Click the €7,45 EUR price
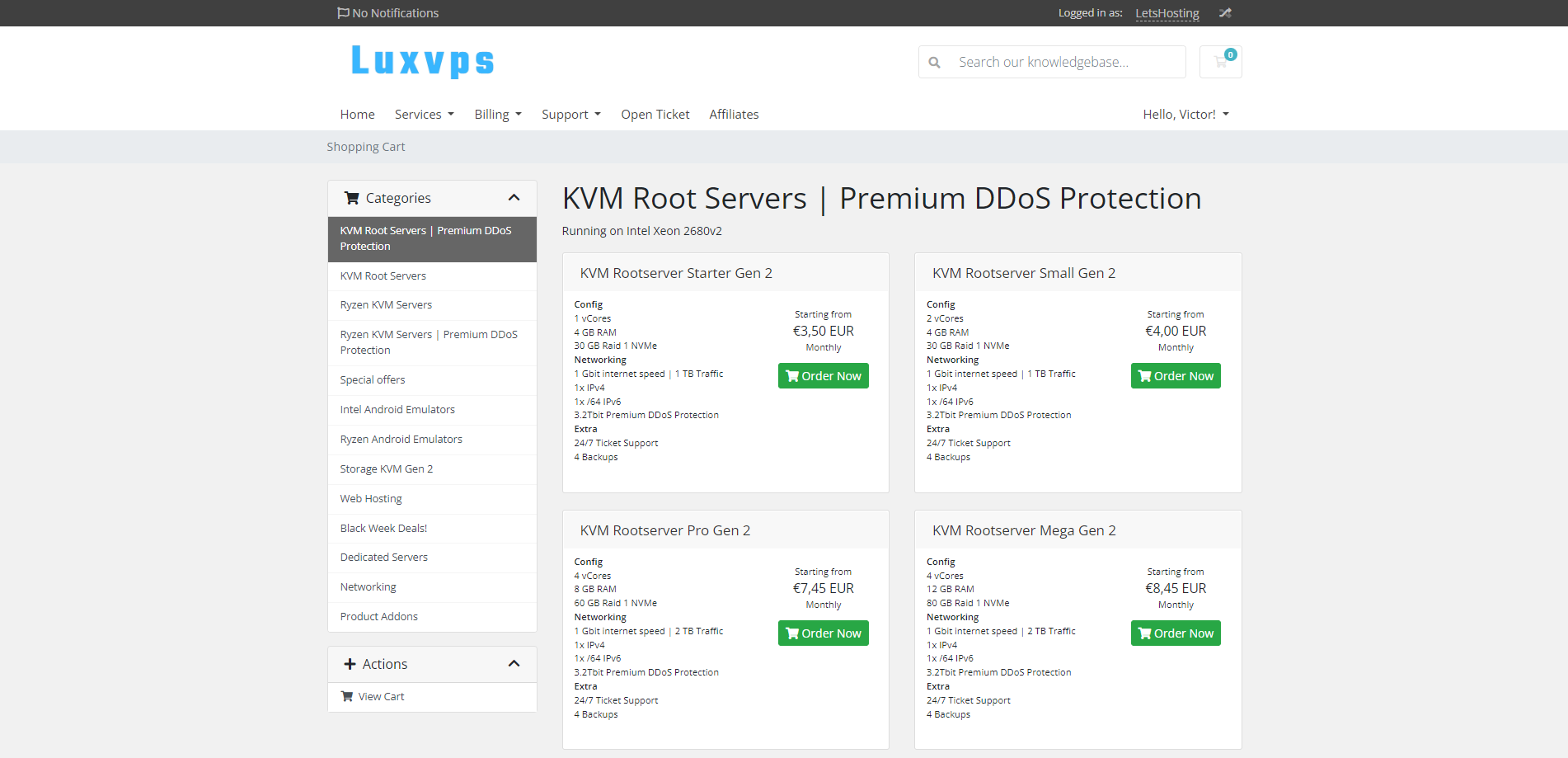Viewport: 1568px width, 758px height. [824, 588]
